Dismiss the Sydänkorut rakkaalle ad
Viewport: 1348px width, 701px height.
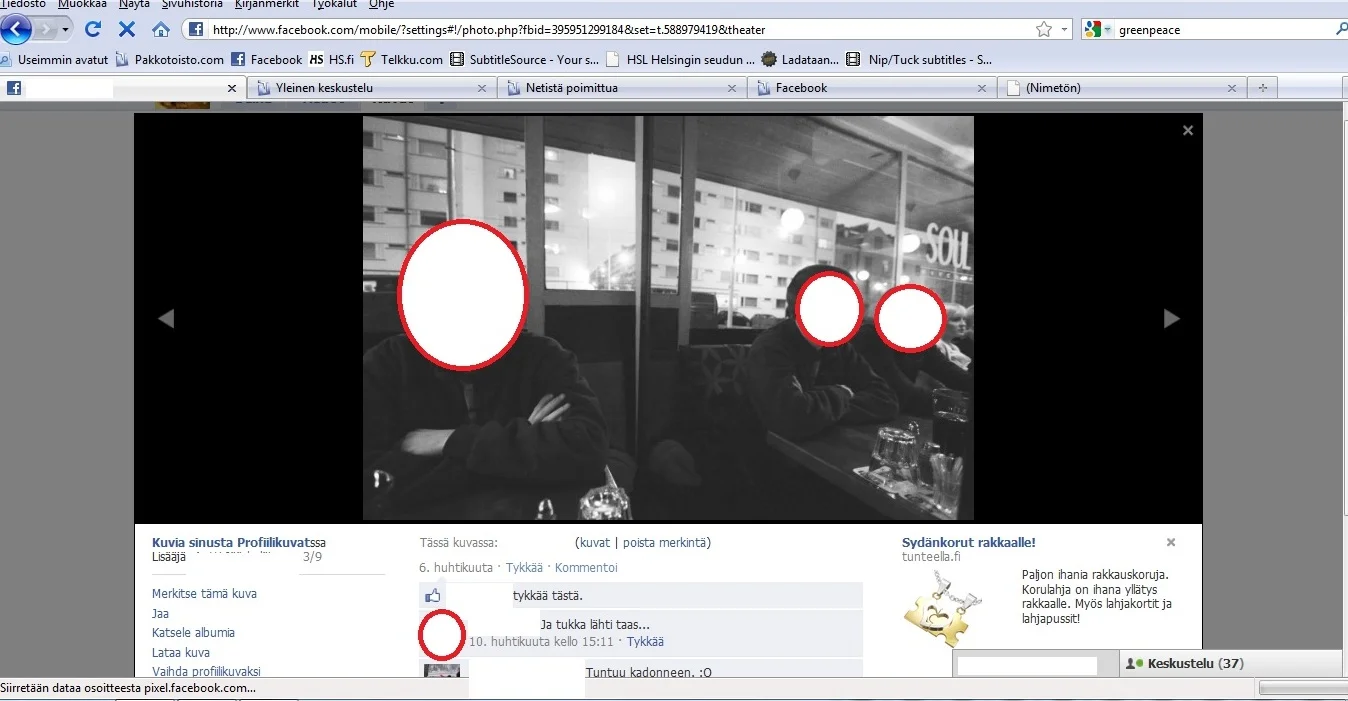coord(1171,542)
